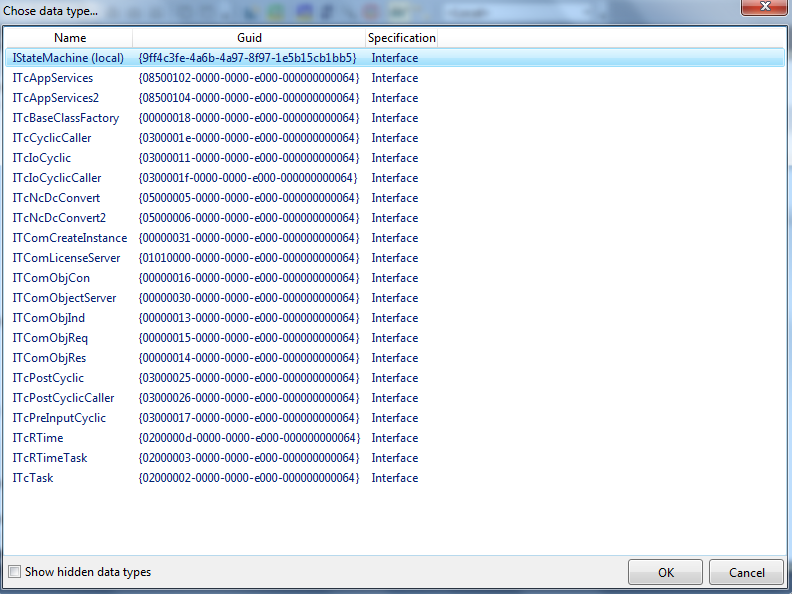Select ITcAppServices2 entry

pyautogui.click(x=56, y=98)
